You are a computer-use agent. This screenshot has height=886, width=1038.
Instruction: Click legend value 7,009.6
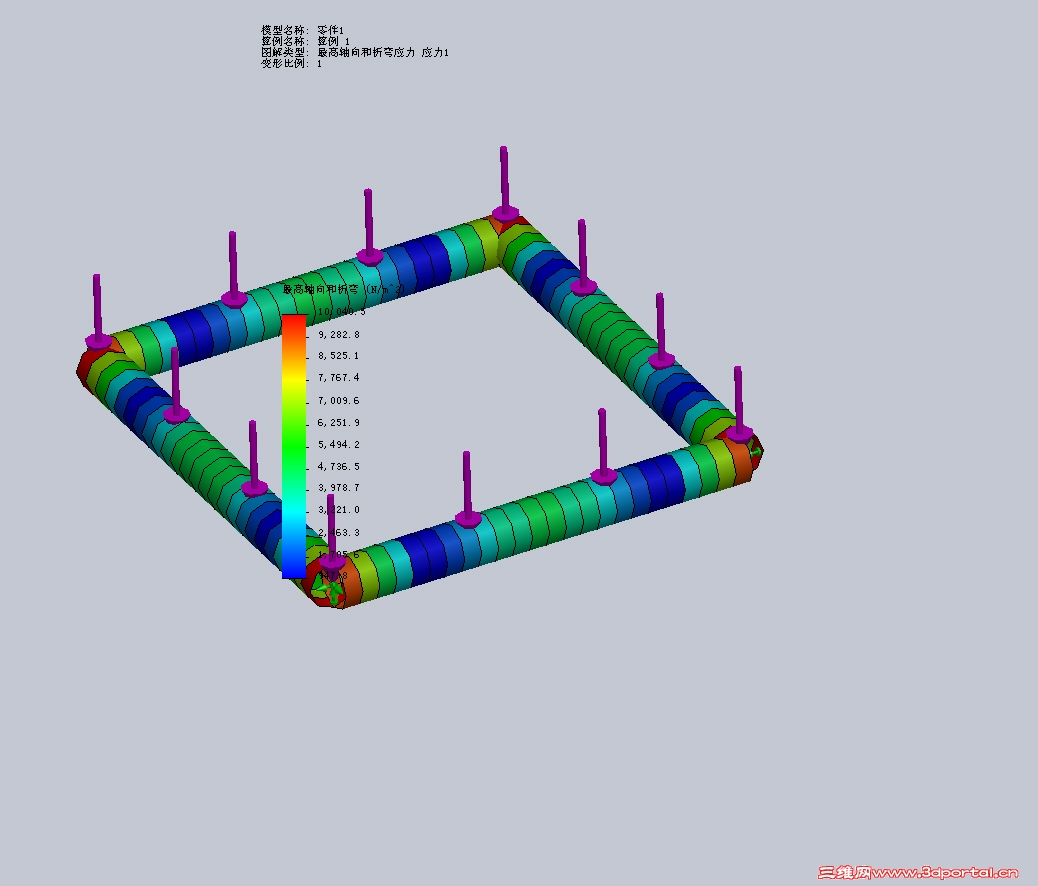(338, 401)
